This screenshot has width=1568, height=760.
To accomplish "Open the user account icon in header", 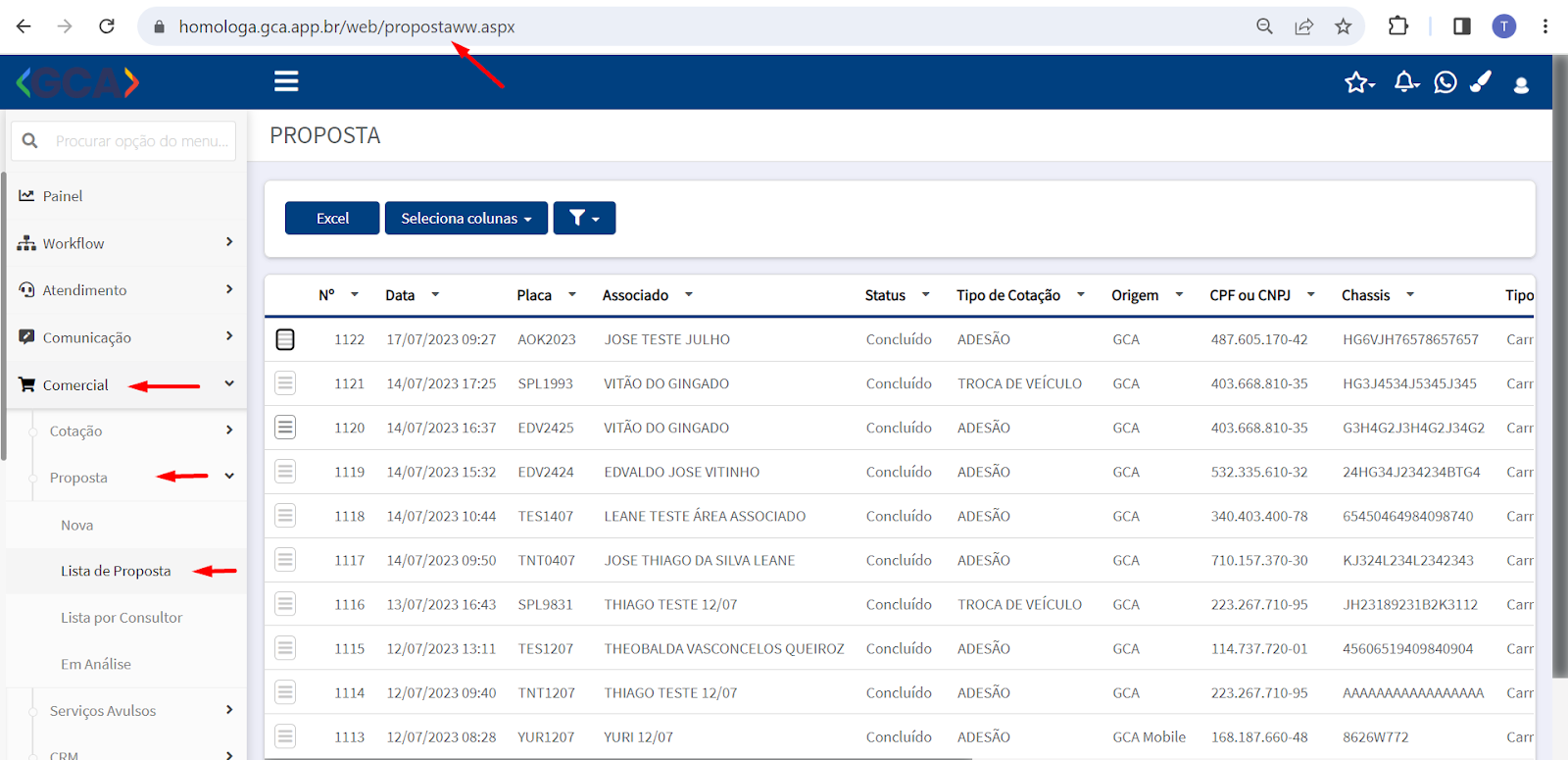I will tap(1521, 84).
